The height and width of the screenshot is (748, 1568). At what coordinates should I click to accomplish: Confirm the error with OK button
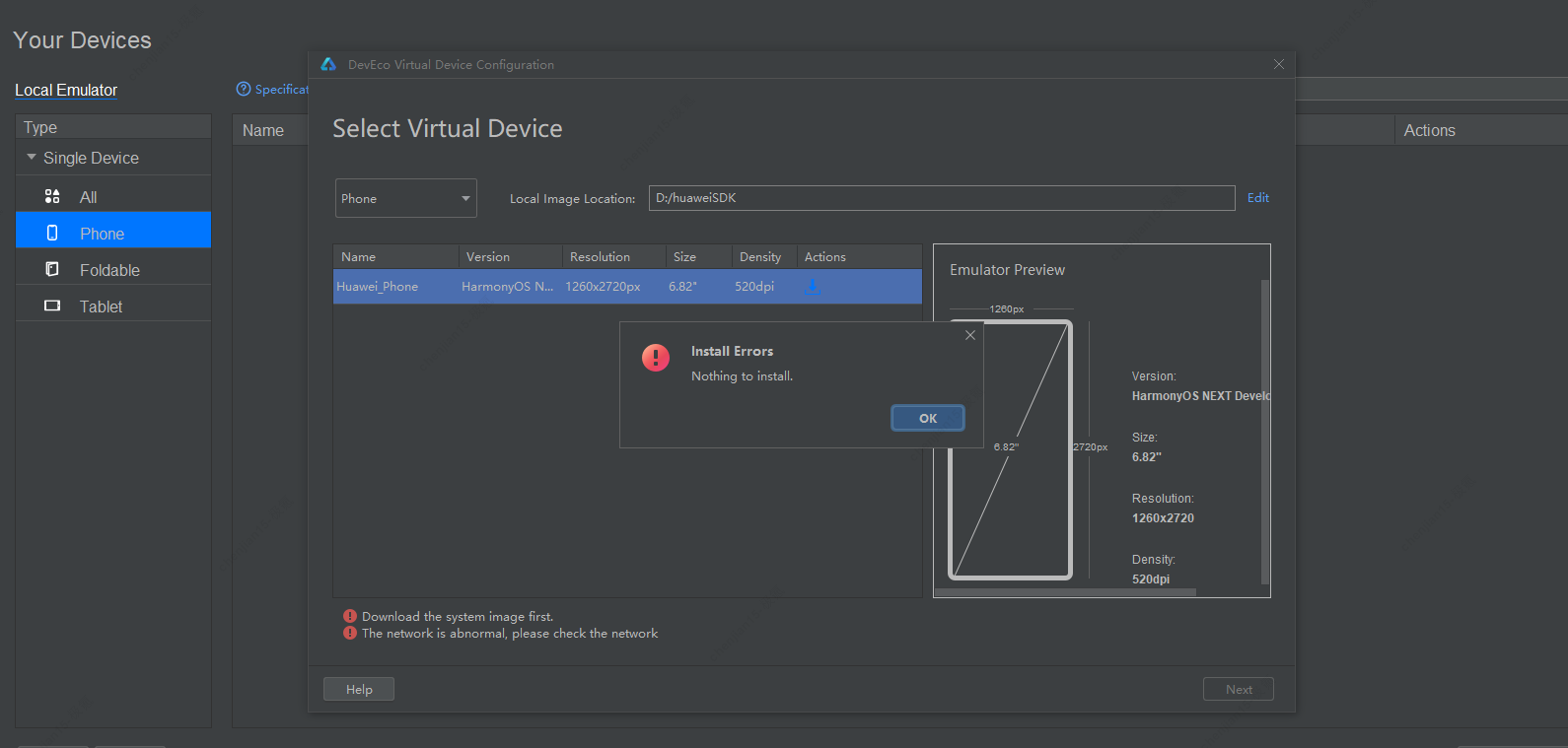coord(928,418)
